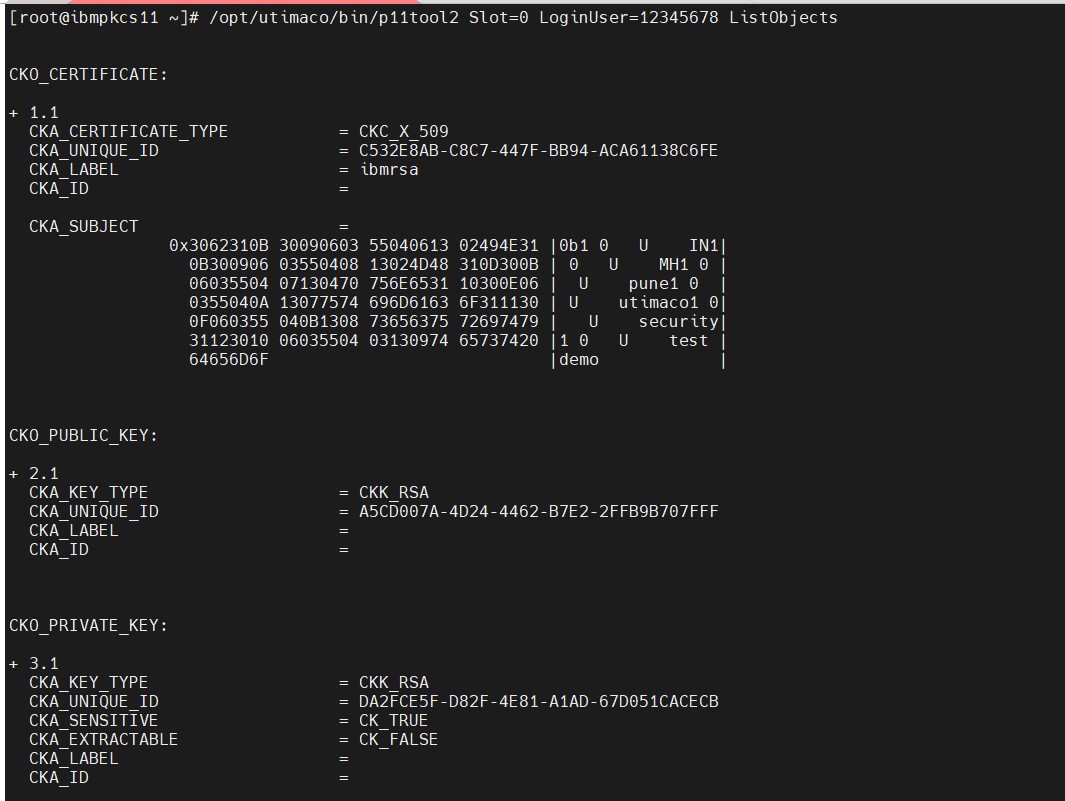Click the CK_TRUE value for CKA_SENSITIVE

[393, 720]
